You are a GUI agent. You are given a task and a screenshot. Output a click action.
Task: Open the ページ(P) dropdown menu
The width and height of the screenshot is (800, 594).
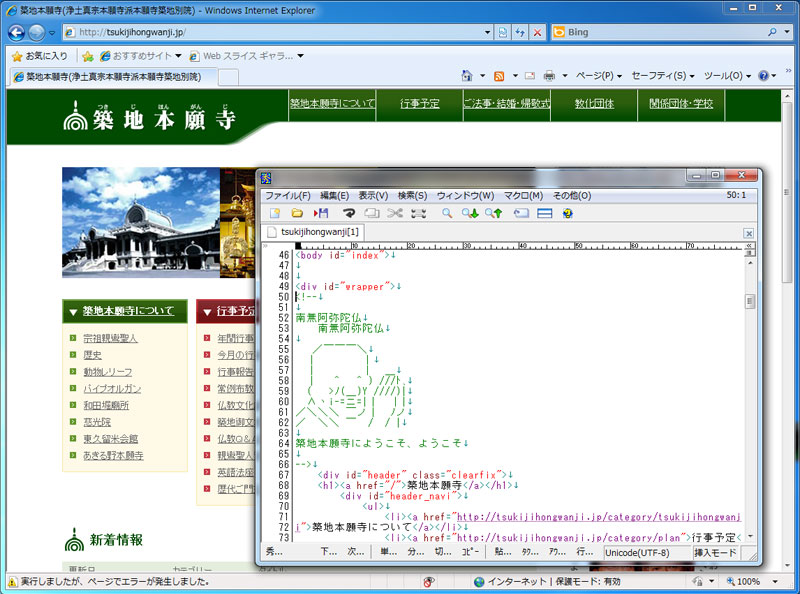(599, 76)
